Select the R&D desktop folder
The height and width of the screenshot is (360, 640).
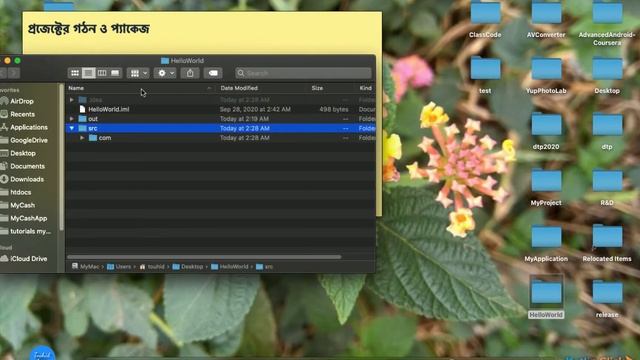[607, 187]
